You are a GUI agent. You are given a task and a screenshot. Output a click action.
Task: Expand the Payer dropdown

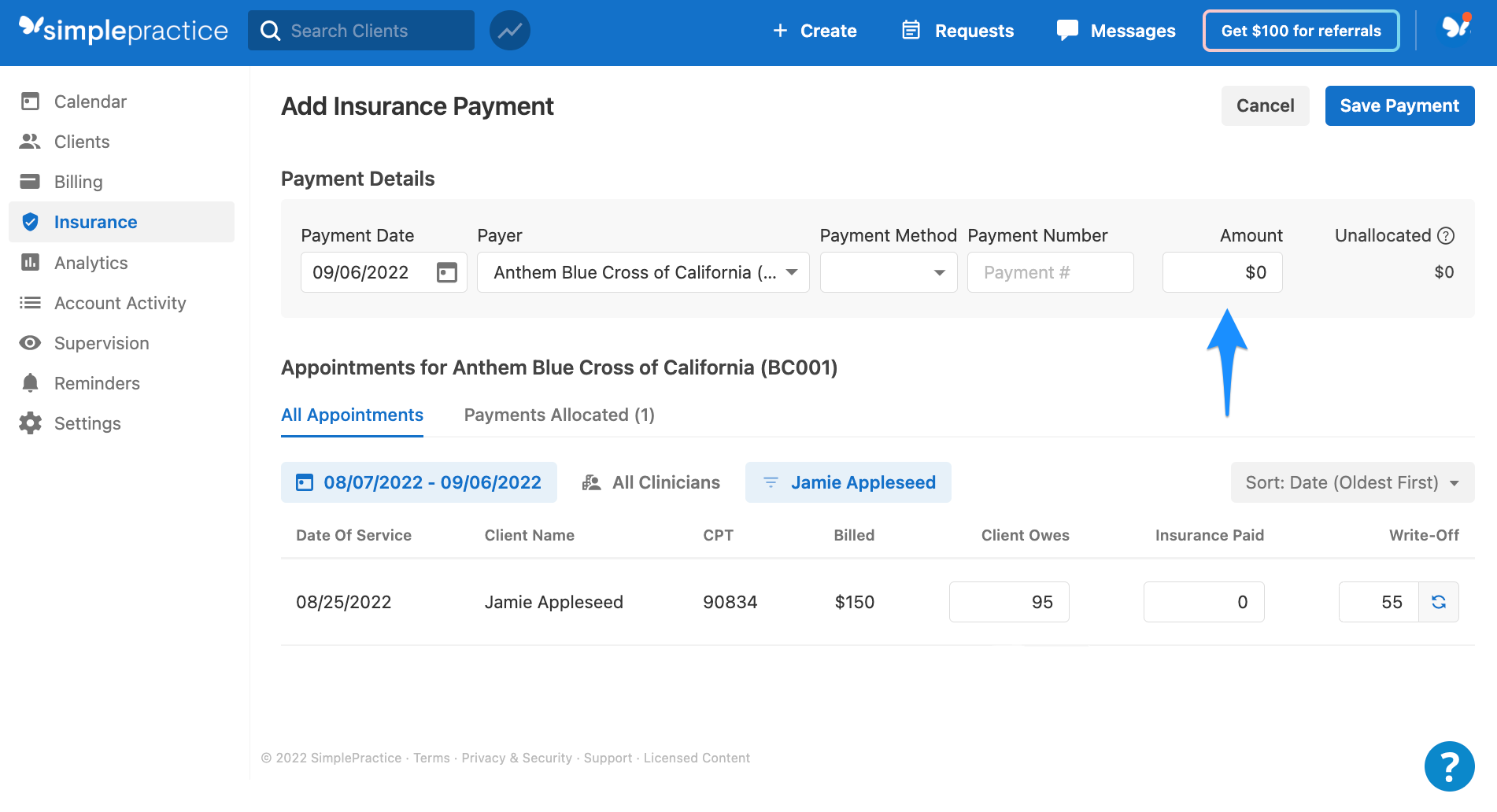tap(643, 272)
